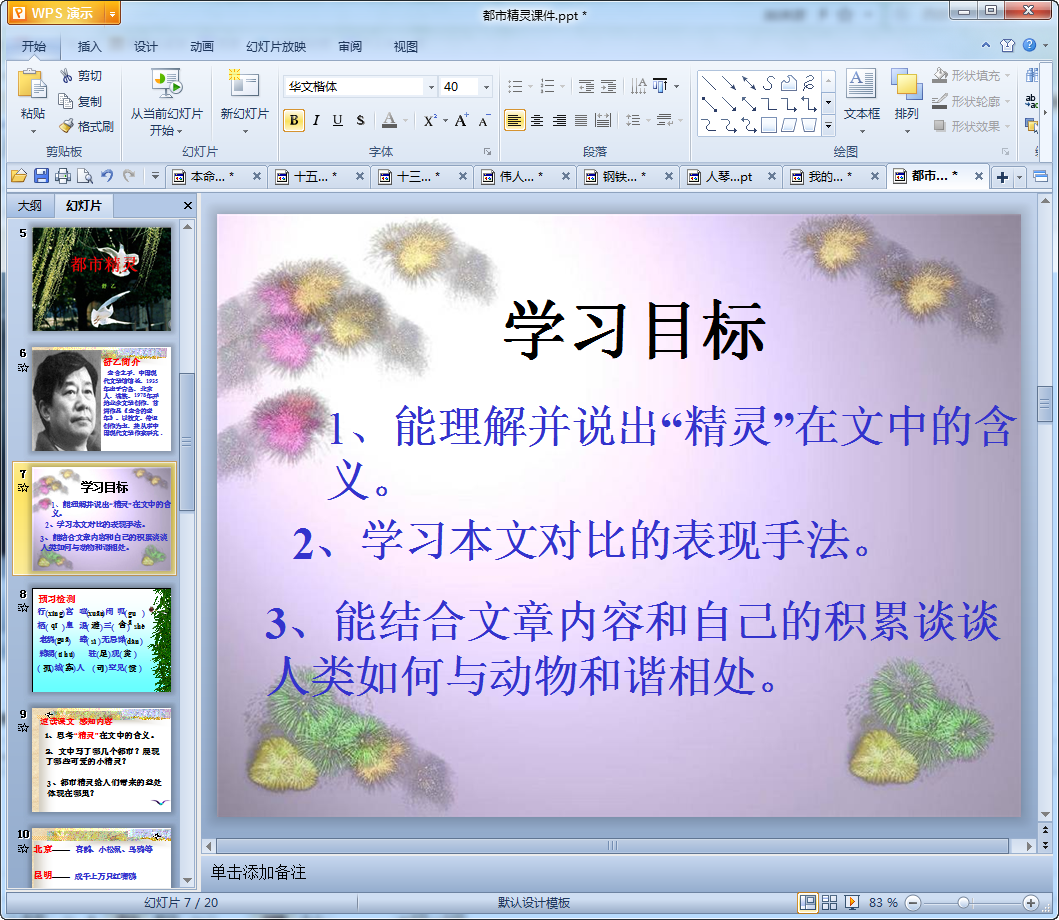Increase paragraph indent level
Image resolution: width=1059 pixels, height=920 pixels.
pos(609,86)
